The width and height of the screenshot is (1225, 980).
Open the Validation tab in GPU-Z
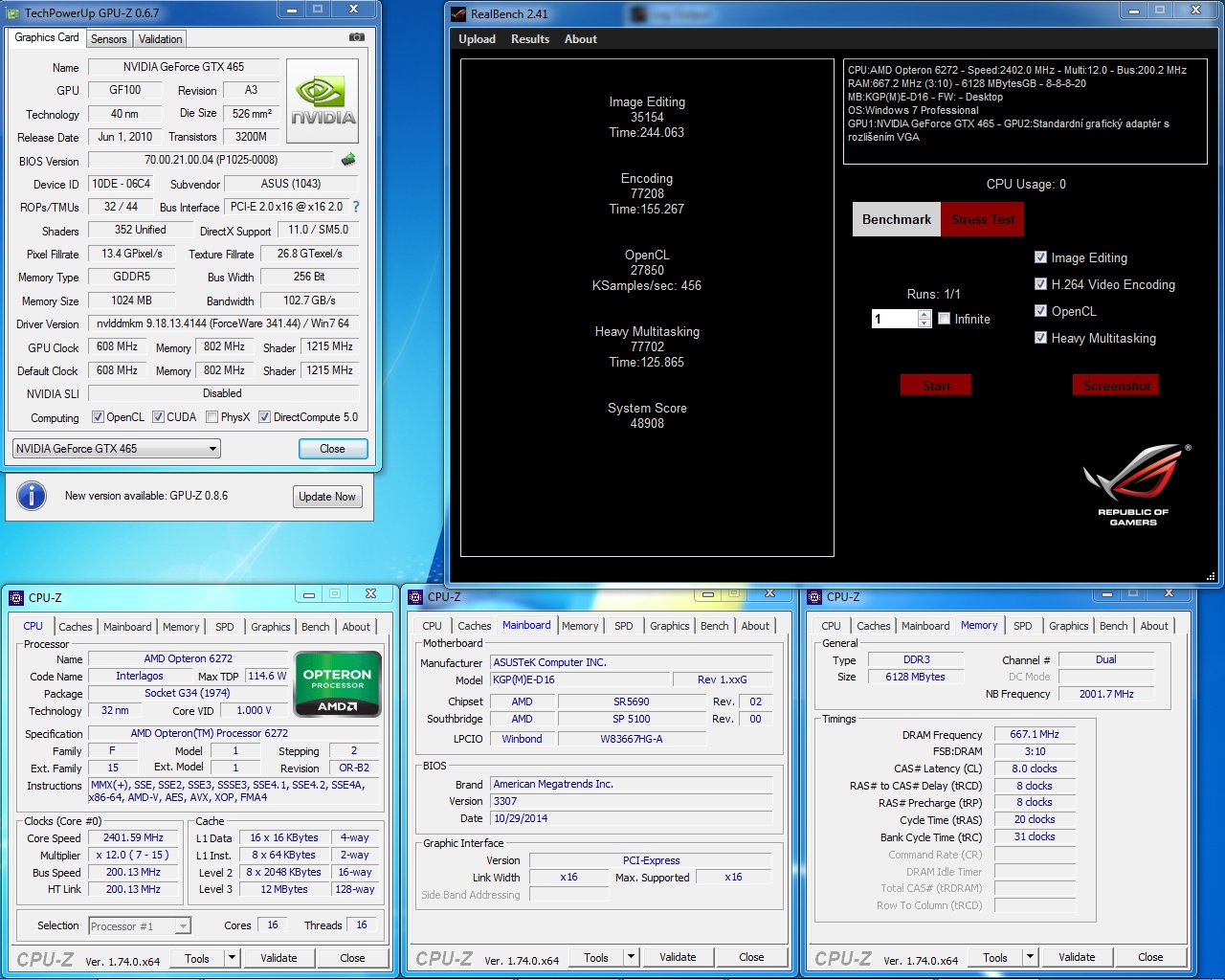(160, 38)
